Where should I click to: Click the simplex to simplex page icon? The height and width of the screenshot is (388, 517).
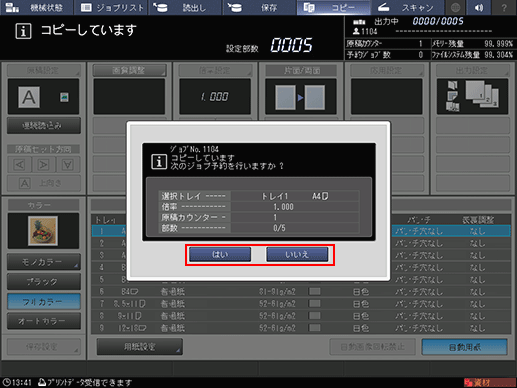pos(300,97)
